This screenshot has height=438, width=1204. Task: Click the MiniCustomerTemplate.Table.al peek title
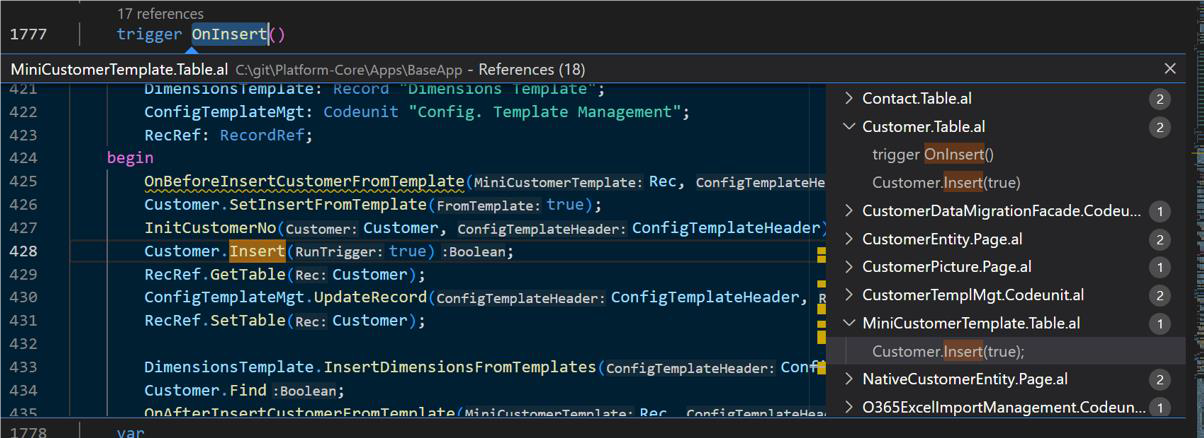119,69
